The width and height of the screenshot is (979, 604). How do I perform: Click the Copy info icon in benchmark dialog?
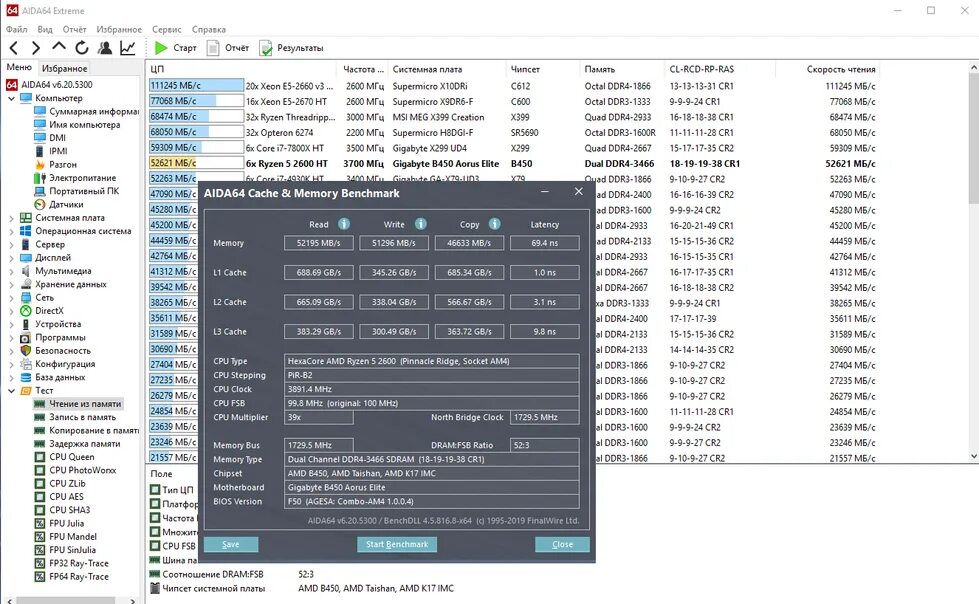pyautogui.click(x=494, y=224)
